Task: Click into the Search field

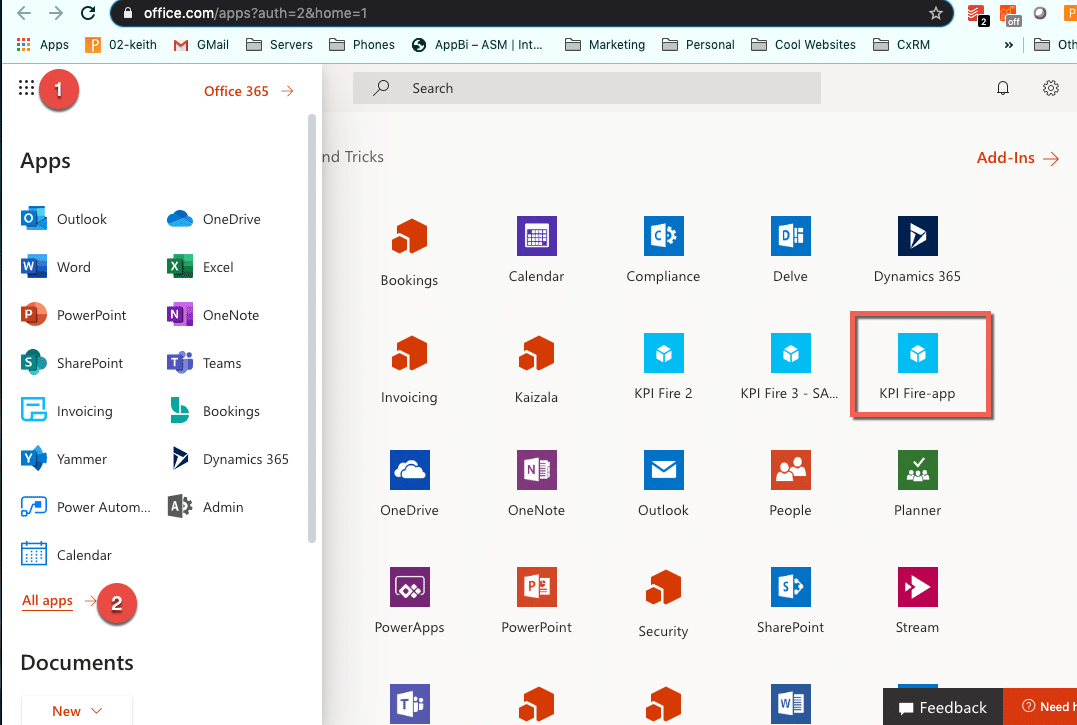Action: point(587,88)
